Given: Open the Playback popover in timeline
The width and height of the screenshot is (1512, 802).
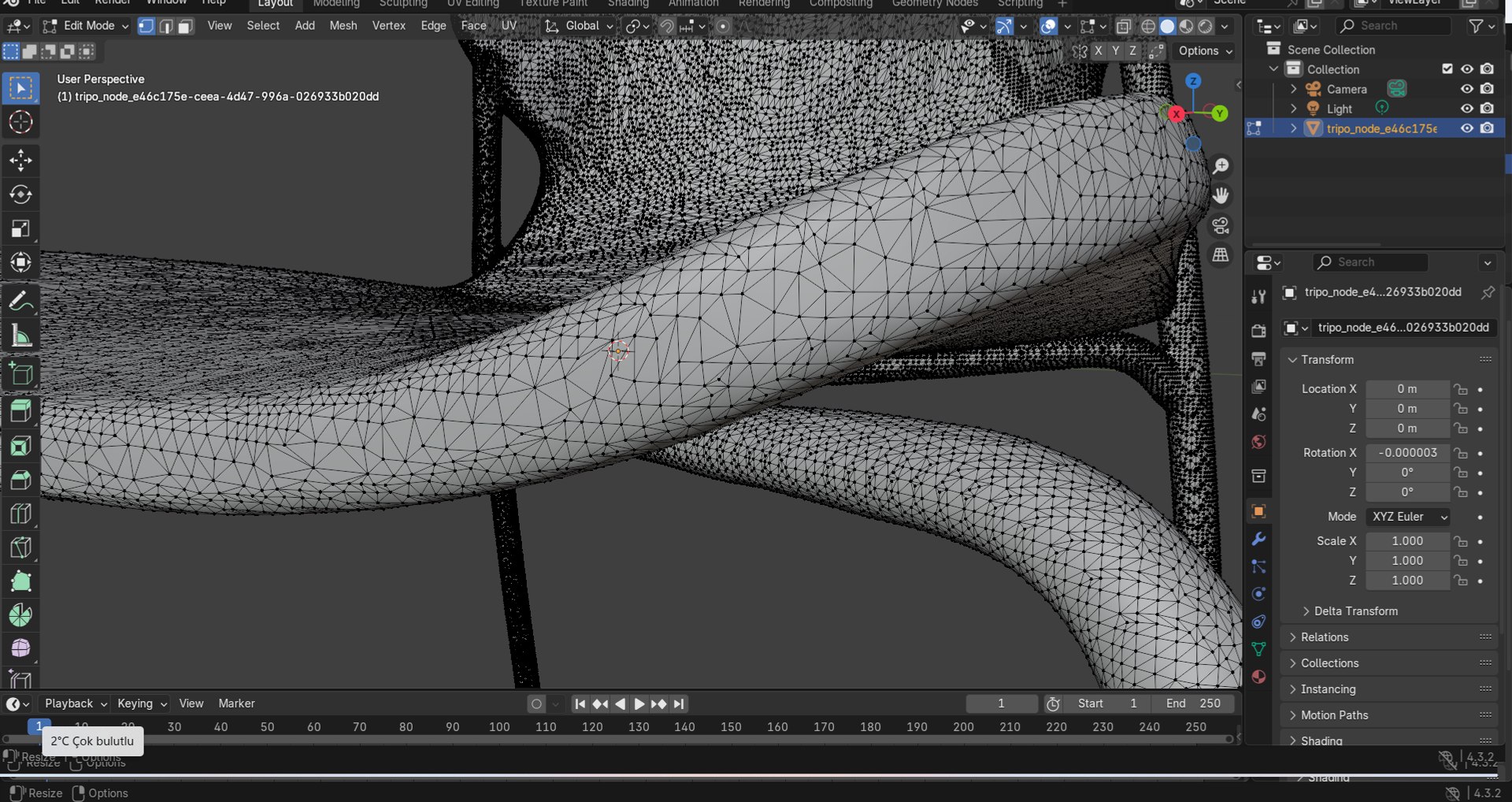Looking at the screenshot, I should [x=76, y=704].
